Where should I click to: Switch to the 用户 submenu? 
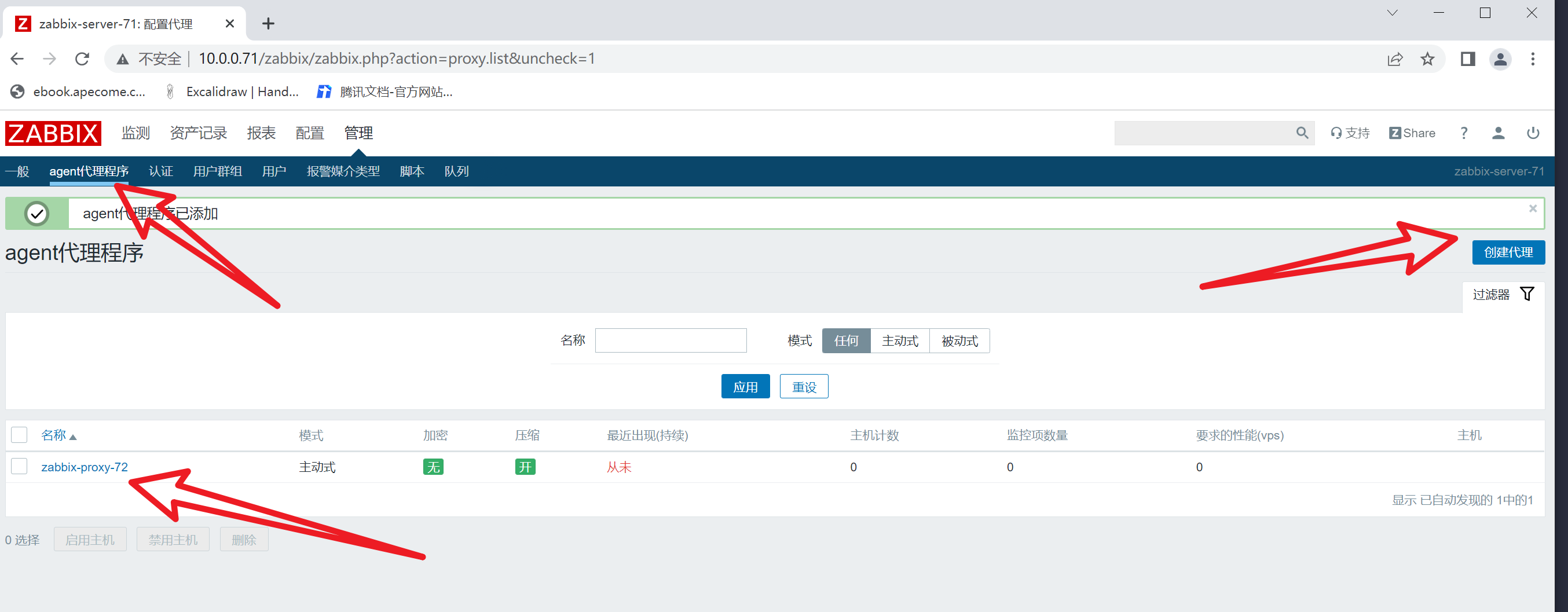274,171
